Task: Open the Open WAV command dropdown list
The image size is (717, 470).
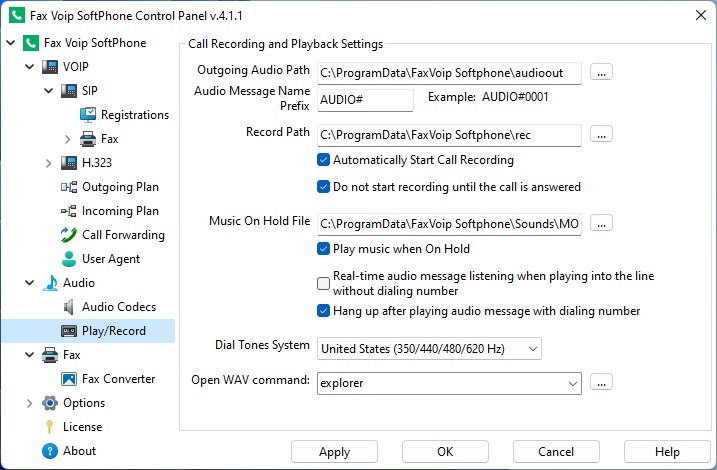Action: (x=572, y=382)
